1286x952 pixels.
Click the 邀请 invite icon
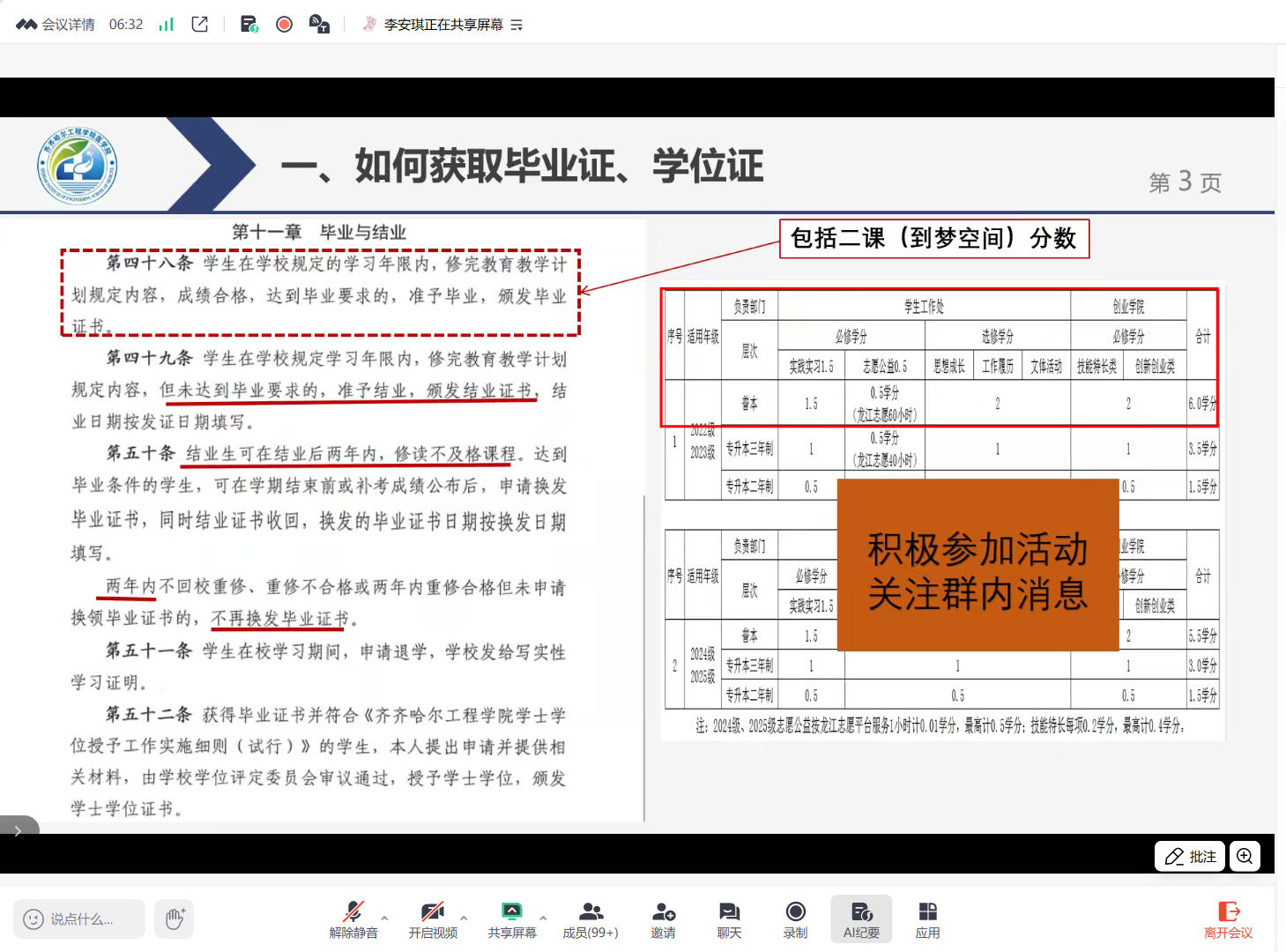coord(663,919)
